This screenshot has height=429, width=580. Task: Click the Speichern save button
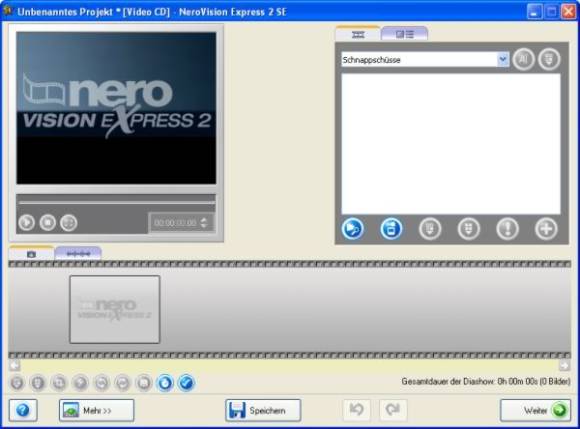263,410
